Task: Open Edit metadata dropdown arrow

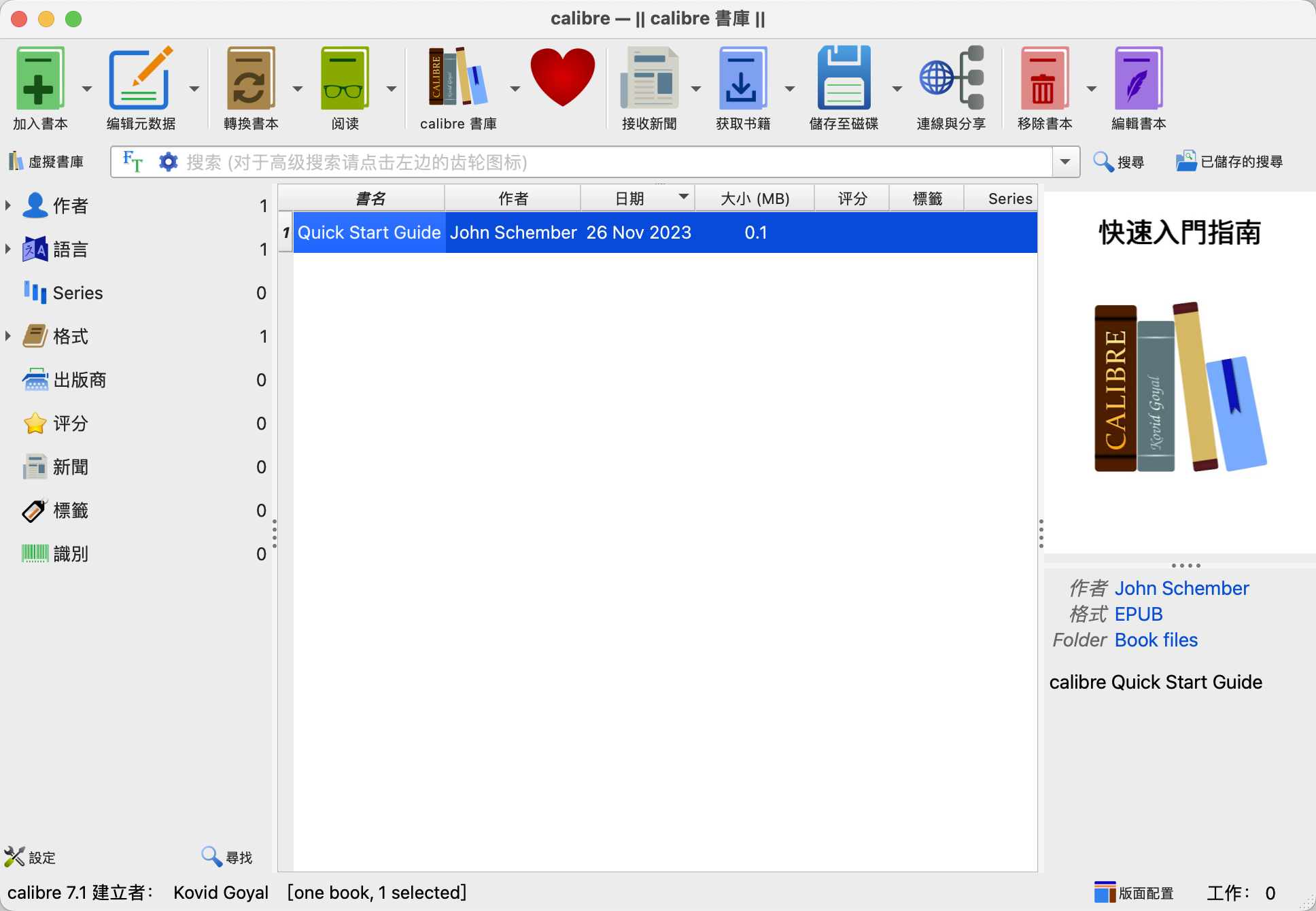Action: pyautogui.click(x=194, y=89)
